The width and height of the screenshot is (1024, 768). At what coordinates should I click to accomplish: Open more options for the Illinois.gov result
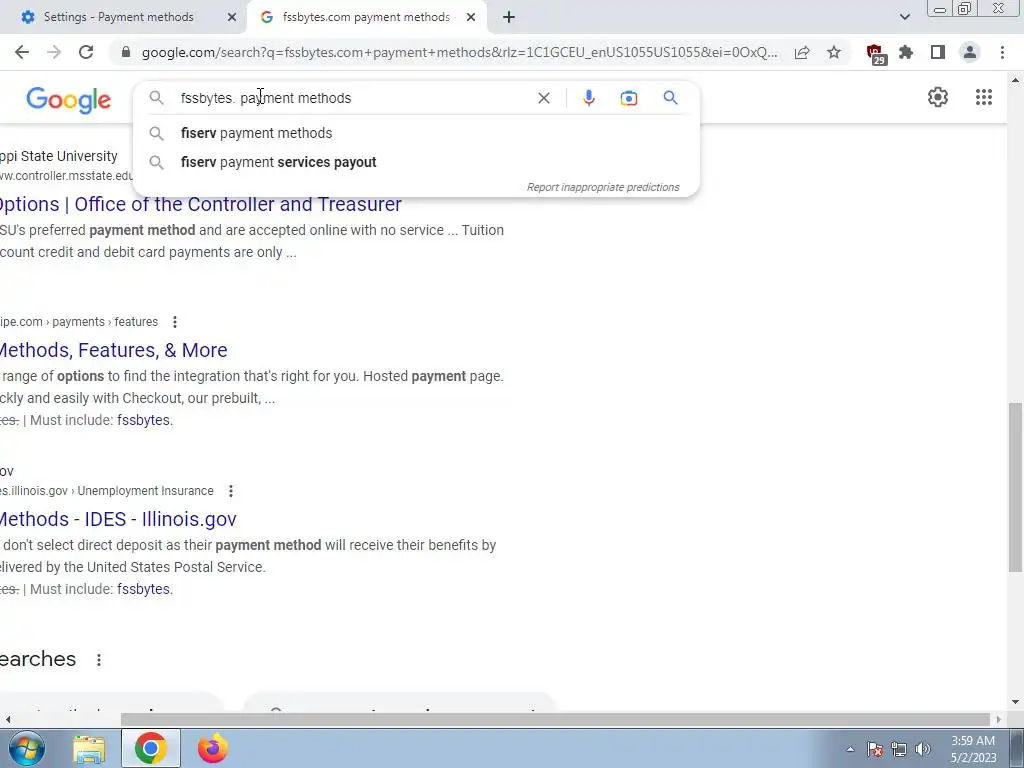click(231, 490)
